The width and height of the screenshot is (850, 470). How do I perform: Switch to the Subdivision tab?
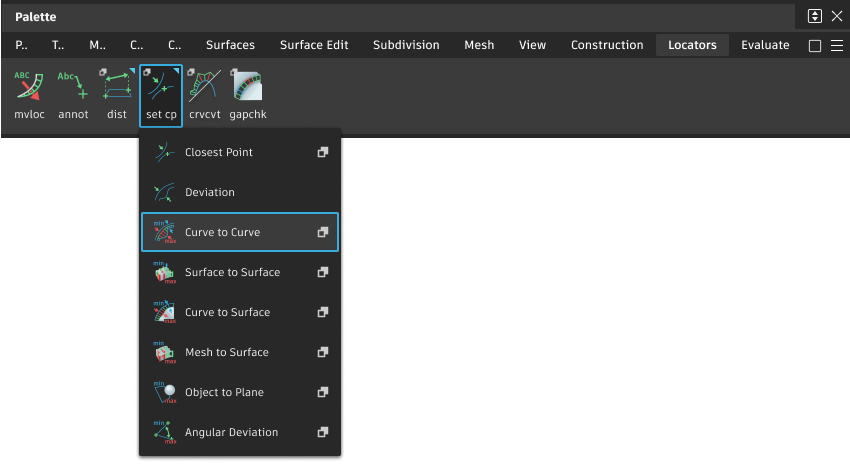406,45
